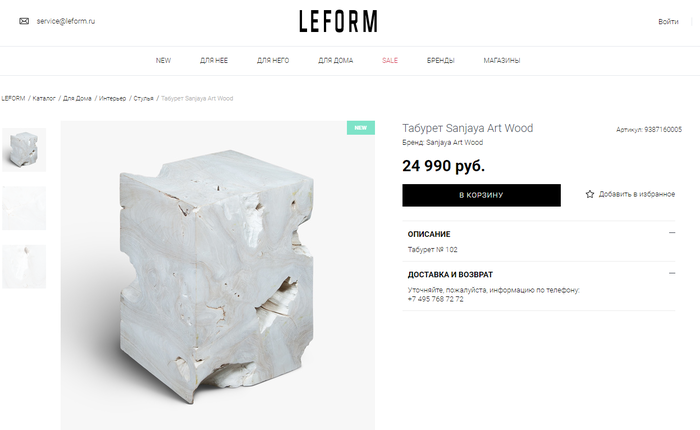This screenshot has width=700, height=430.
Task: Open the ДЛЯ НЕЕ menu
Action: point(214,60)
